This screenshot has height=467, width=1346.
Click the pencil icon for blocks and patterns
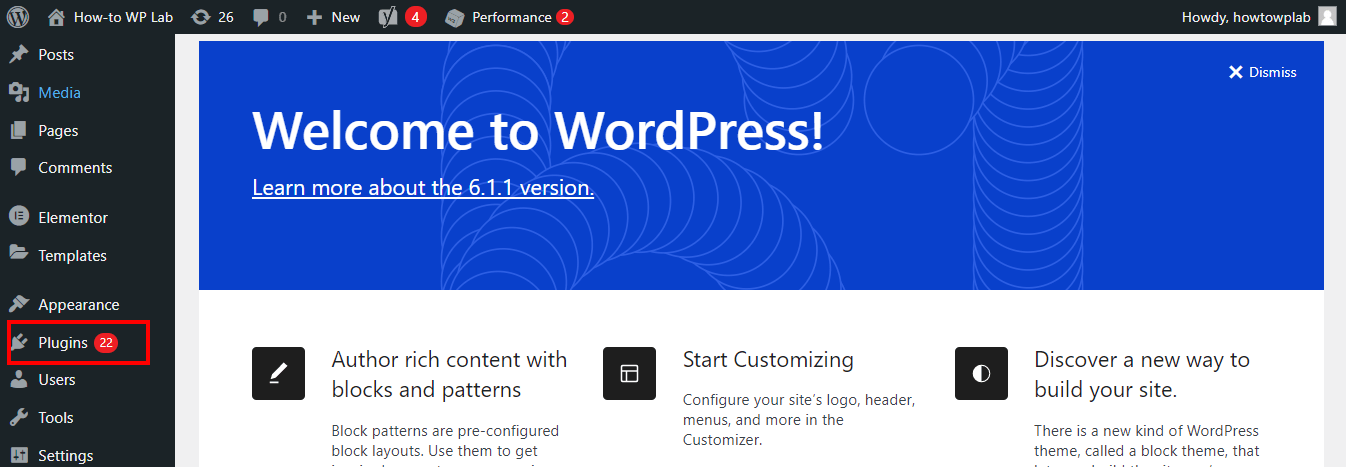tap(278, 373)
